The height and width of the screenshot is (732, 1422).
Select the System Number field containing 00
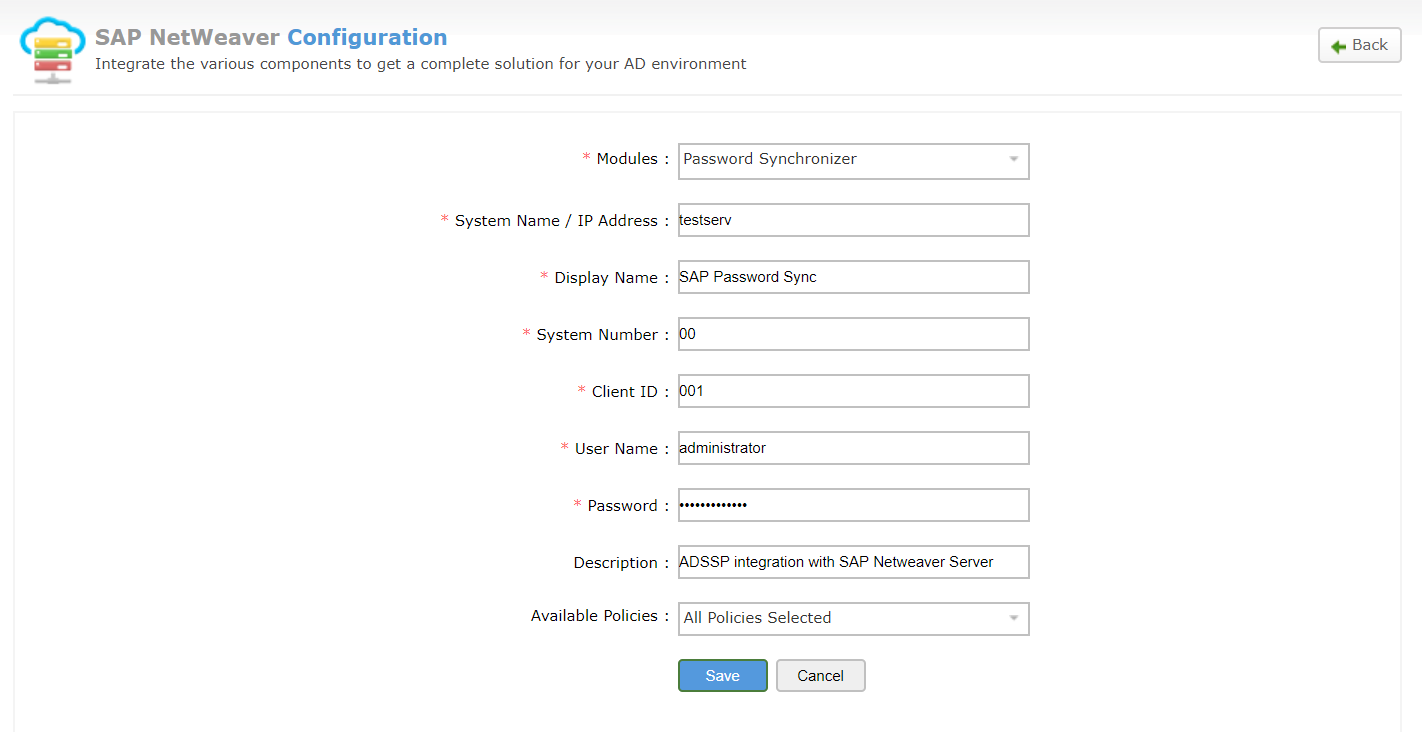(853, 333)
